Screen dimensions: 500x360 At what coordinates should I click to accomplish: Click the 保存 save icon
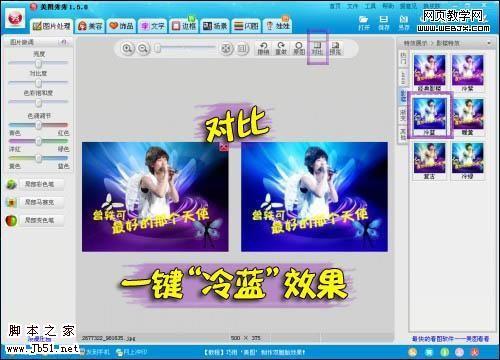(384, 23)
